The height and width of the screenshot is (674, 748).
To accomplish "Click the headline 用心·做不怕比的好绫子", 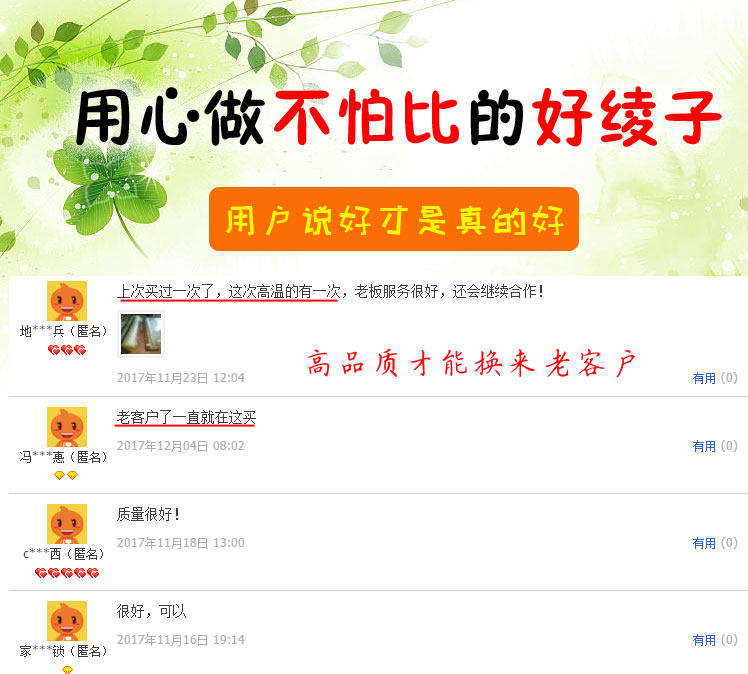I will (x=398, y=117).
